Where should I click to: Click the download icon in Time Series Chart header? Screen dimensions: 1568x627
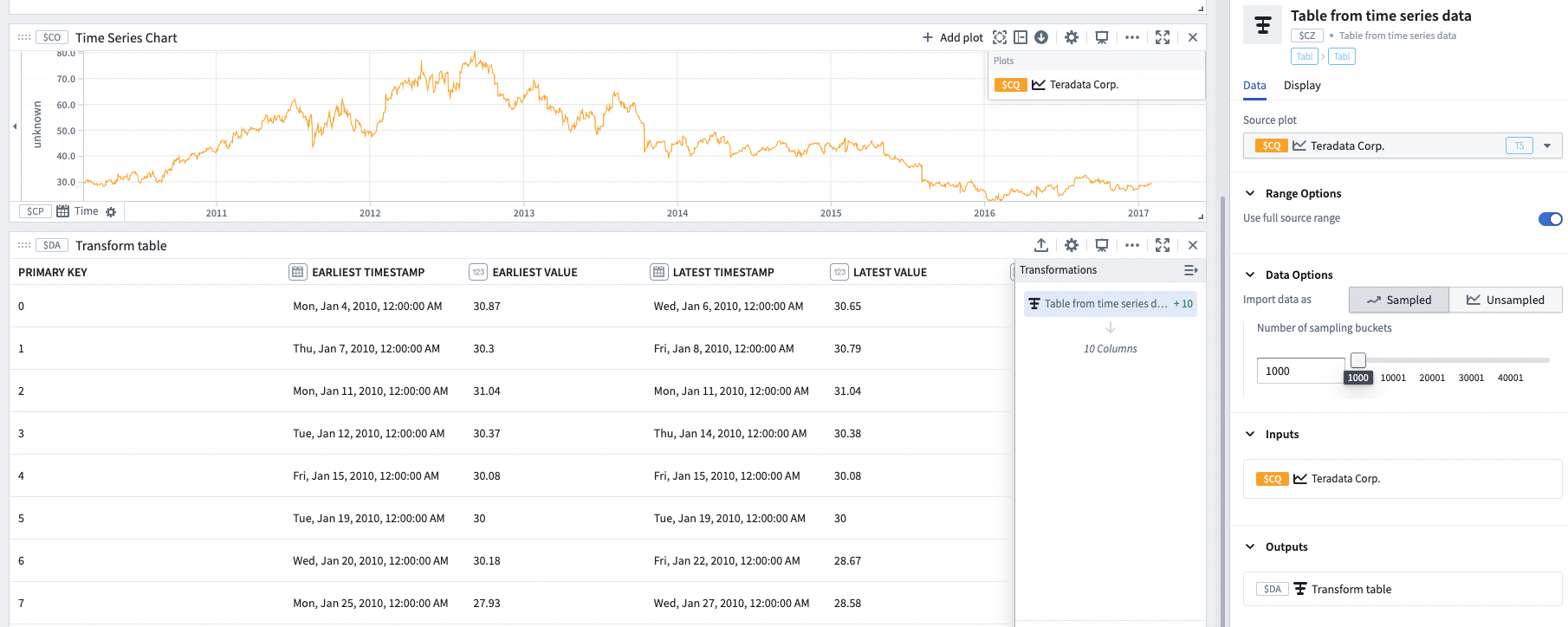click(1041, 37)
